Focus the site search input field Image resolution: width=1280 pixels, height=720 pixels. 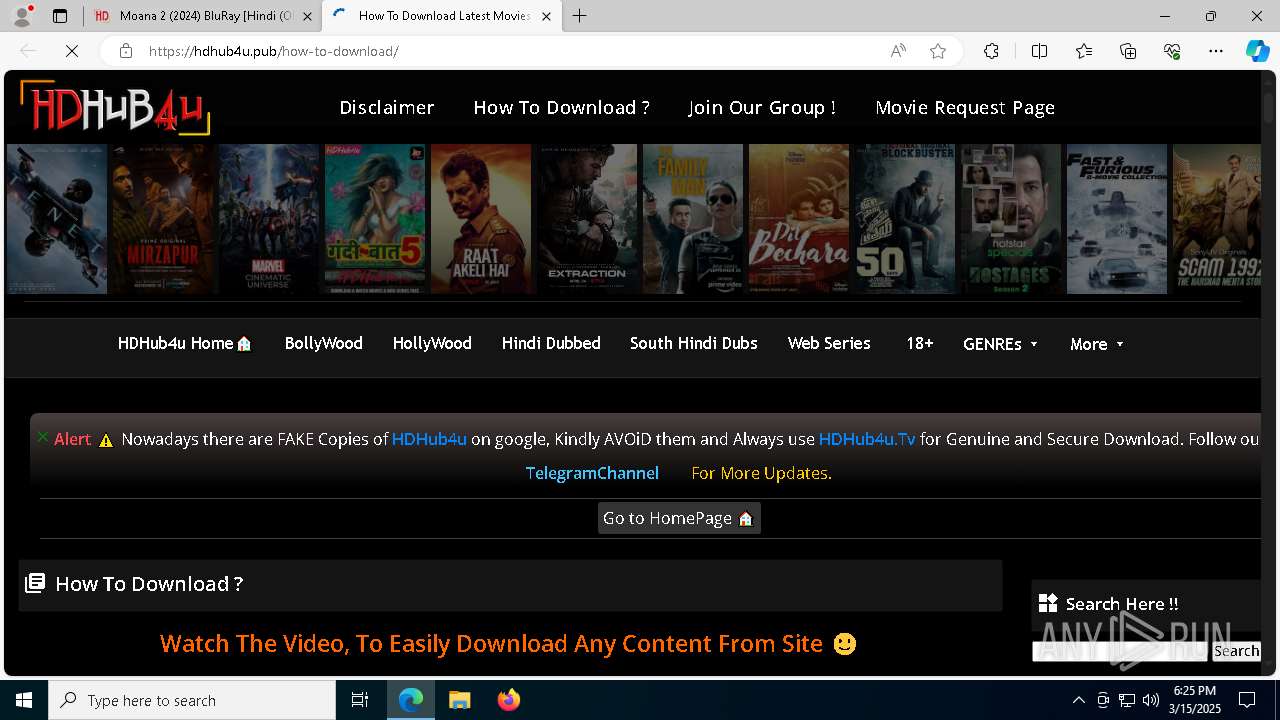tap(1119, 651)
